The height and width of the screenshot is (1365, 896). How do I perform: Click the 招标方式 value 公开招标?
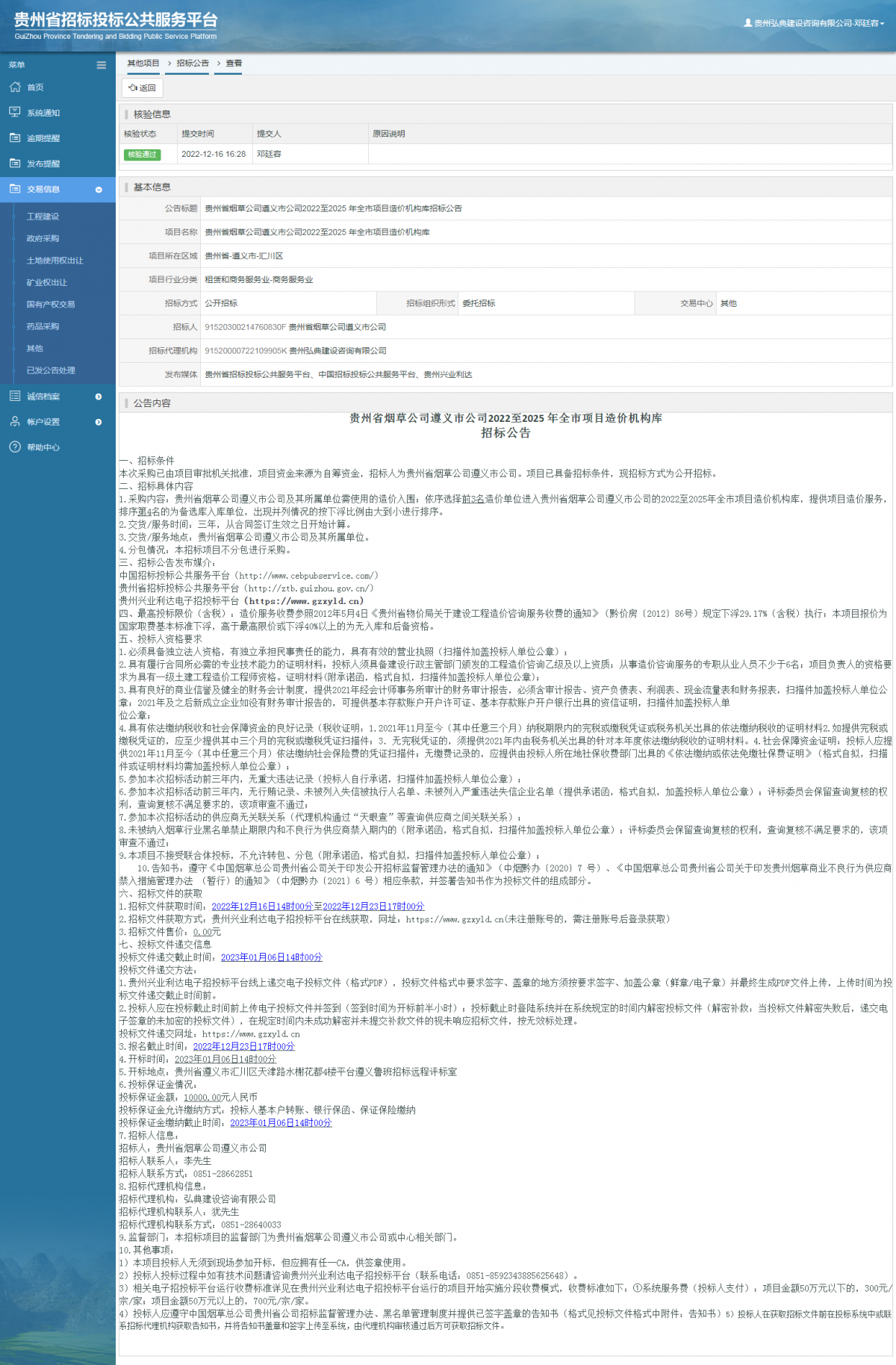tap(221, 303)
